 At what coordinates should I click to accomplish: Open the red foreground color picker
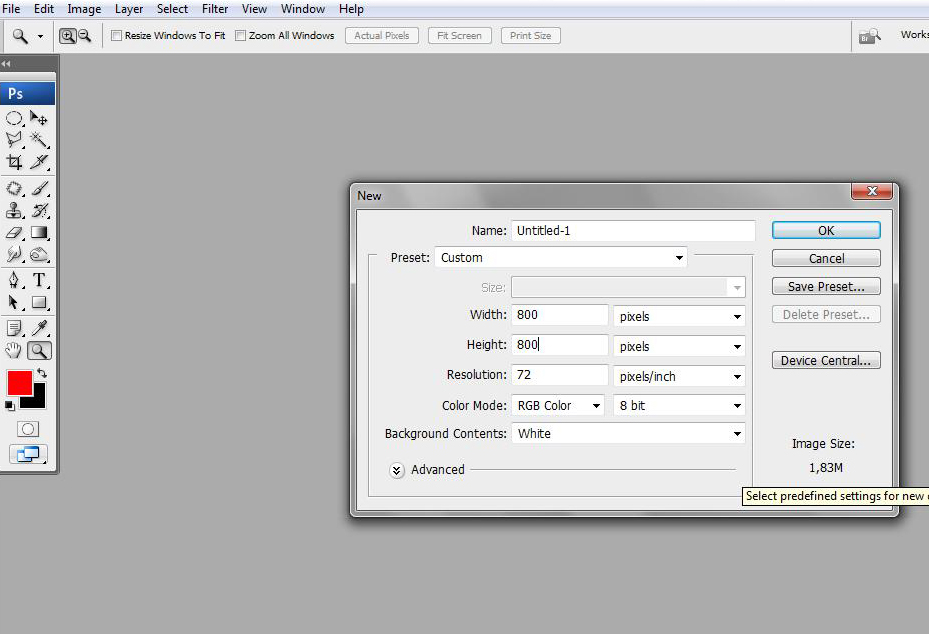pos(18,382)
